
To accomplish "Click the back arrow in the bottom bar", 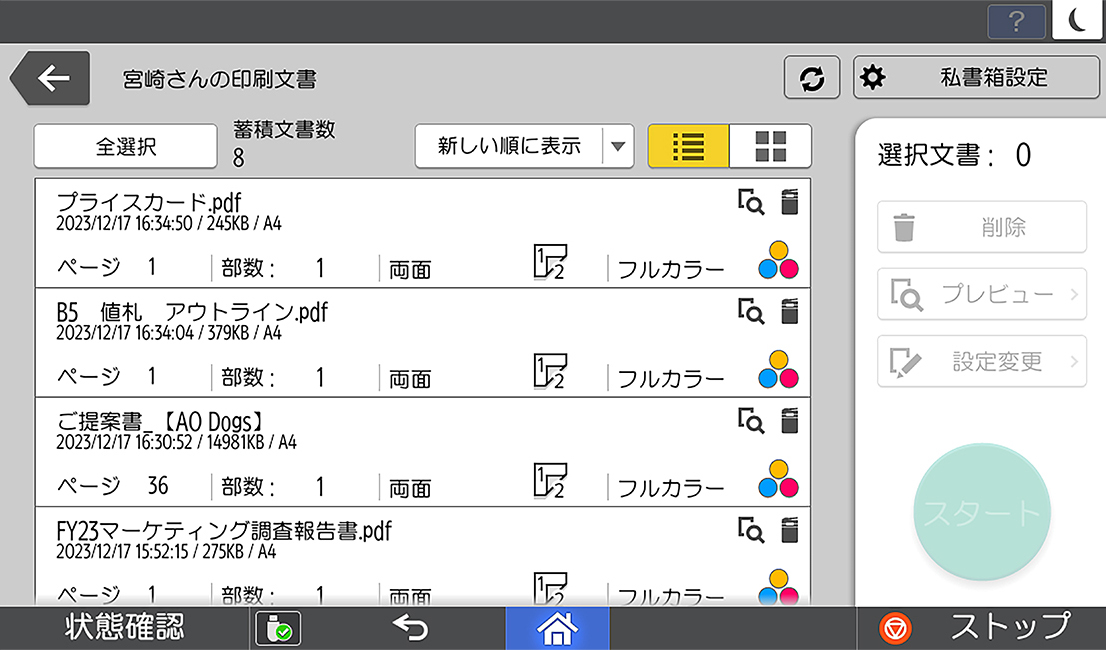I will [x=410, y=629].
